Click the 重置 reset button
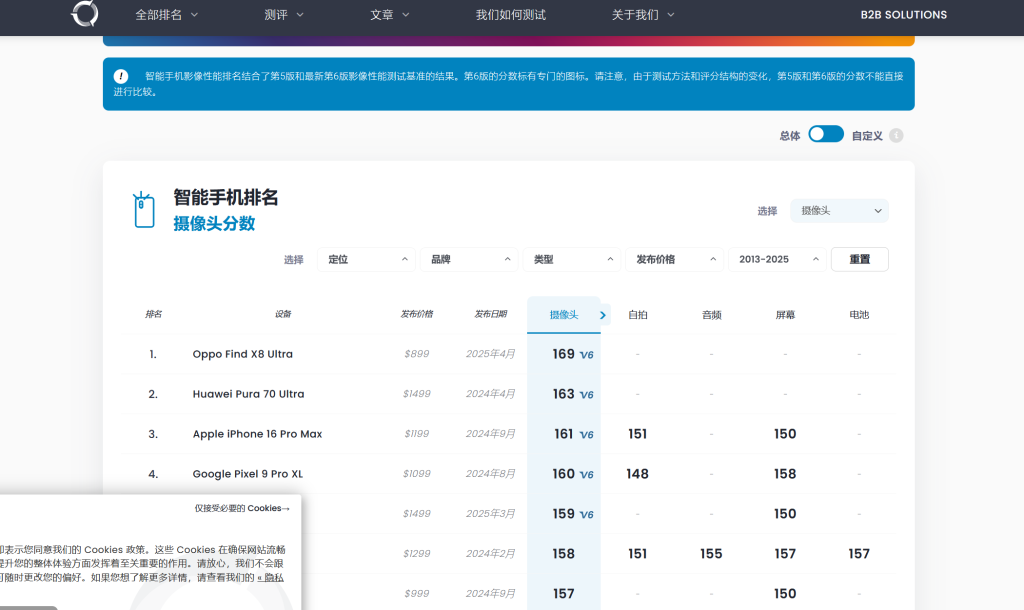 pyautogui.click(x=859, y=259)
